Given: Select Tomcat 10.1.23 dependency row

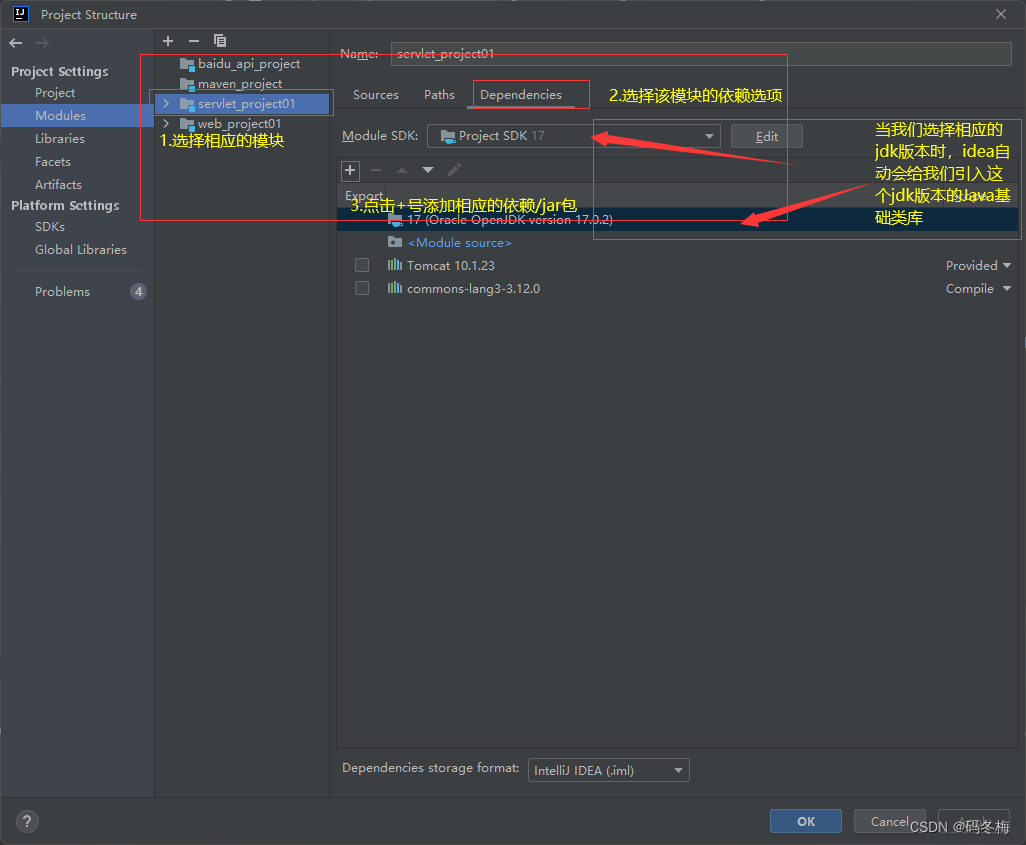Looking at the screenshot, I should [677, 265].
